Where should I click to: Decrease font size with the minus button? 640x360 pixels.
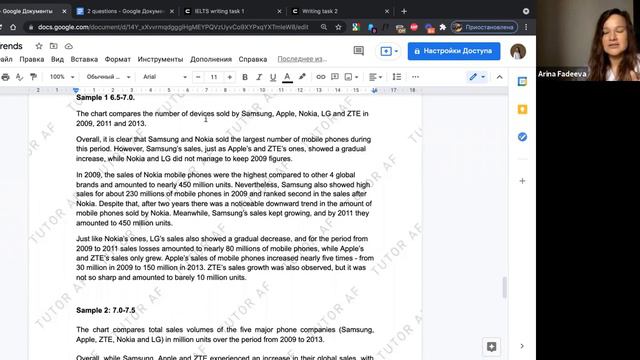tap(198, 77)
